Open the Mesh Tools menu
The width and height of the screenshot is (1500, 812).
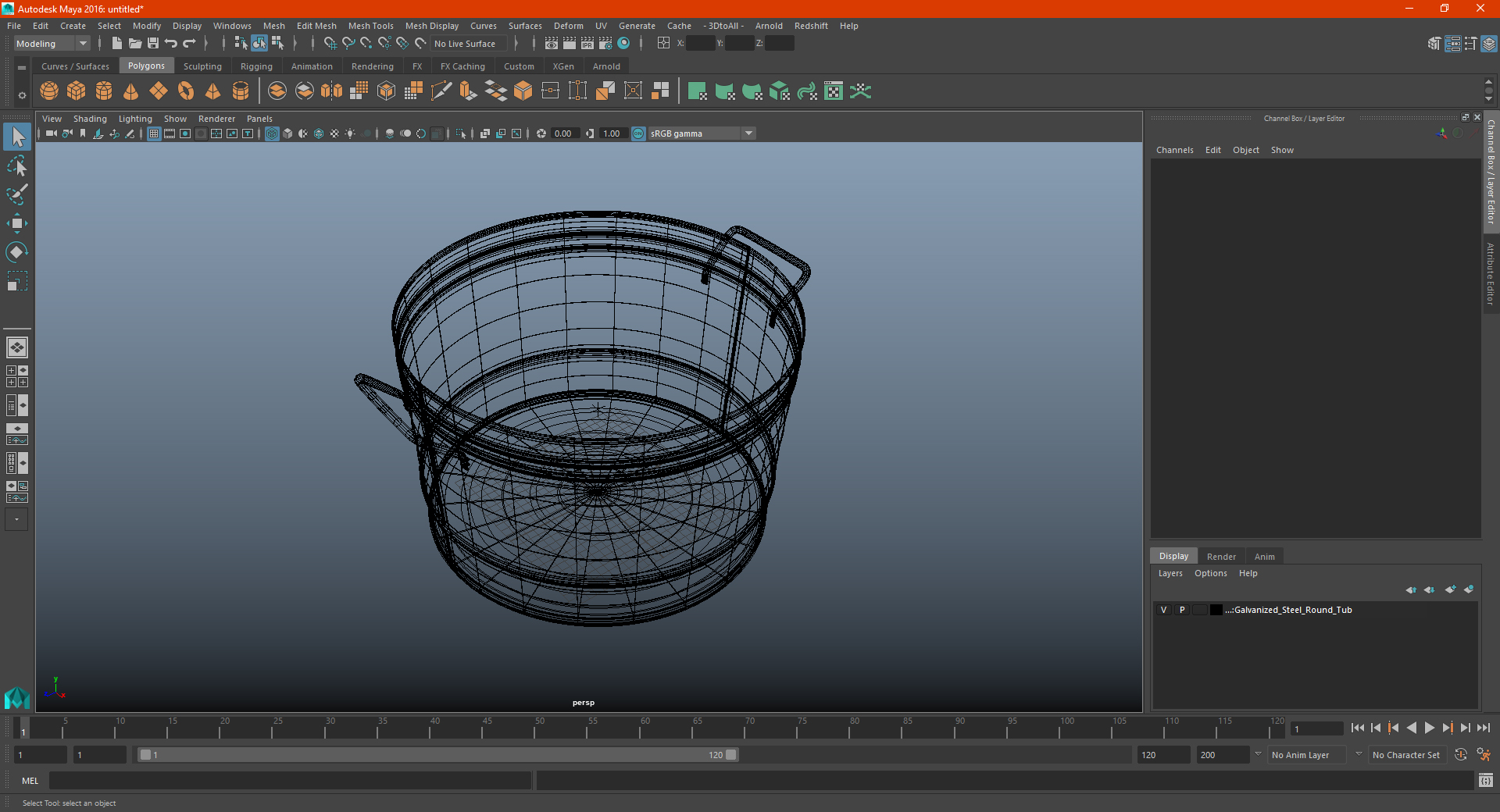[x=370, y=26]
